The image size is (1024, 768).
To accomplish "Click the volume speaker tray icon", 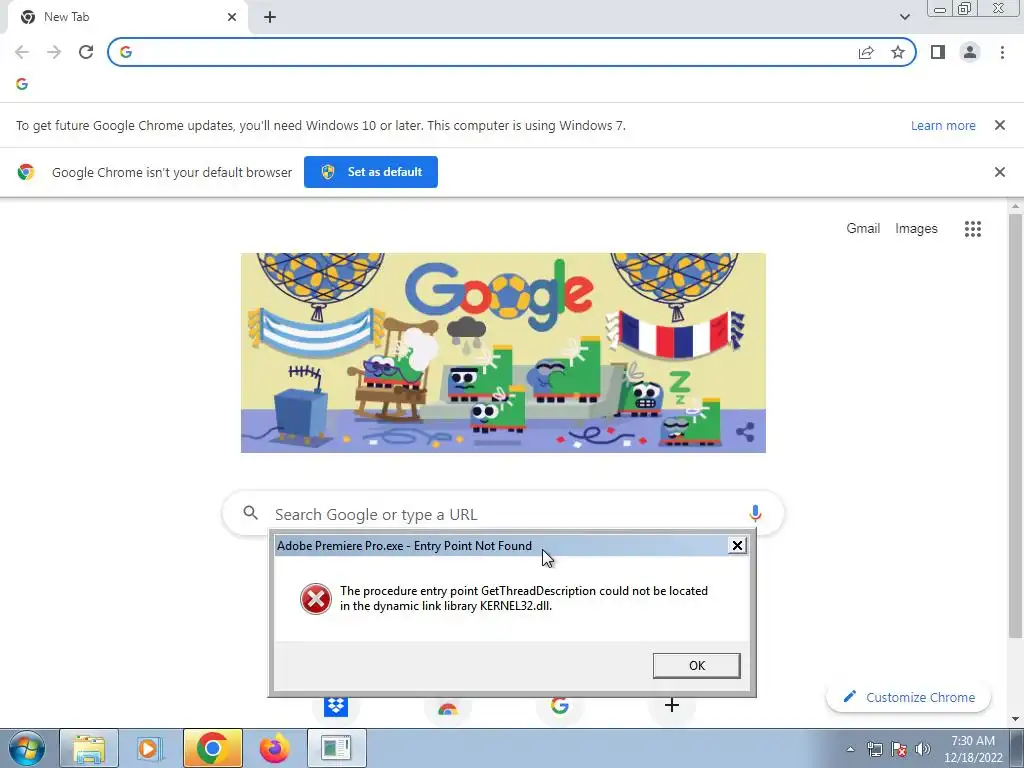I will pyautogui.click(x=923, y=749).
